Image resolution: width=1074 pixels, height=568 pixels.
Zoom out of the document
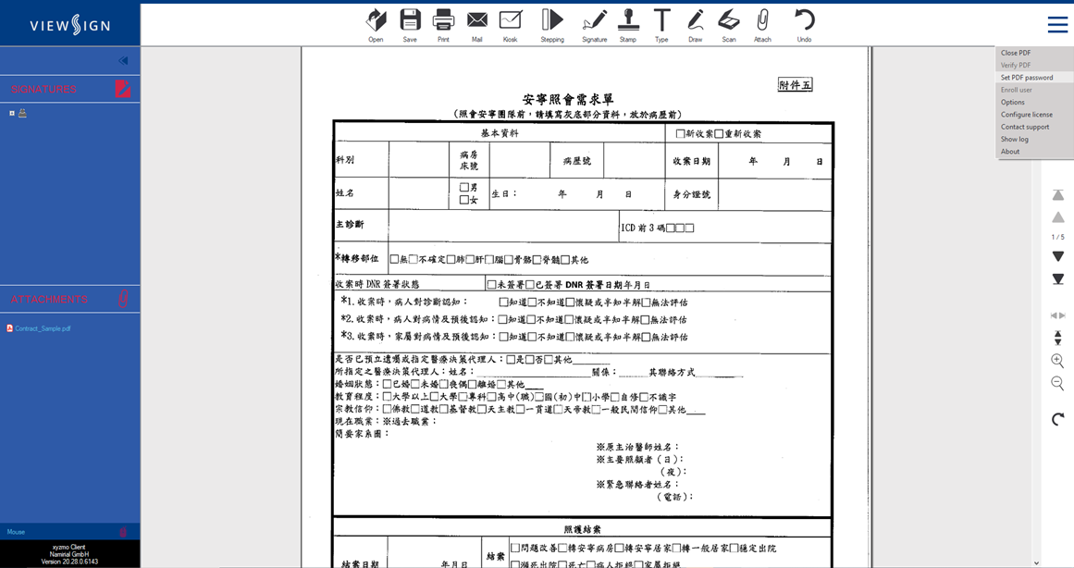[1058, 383]
